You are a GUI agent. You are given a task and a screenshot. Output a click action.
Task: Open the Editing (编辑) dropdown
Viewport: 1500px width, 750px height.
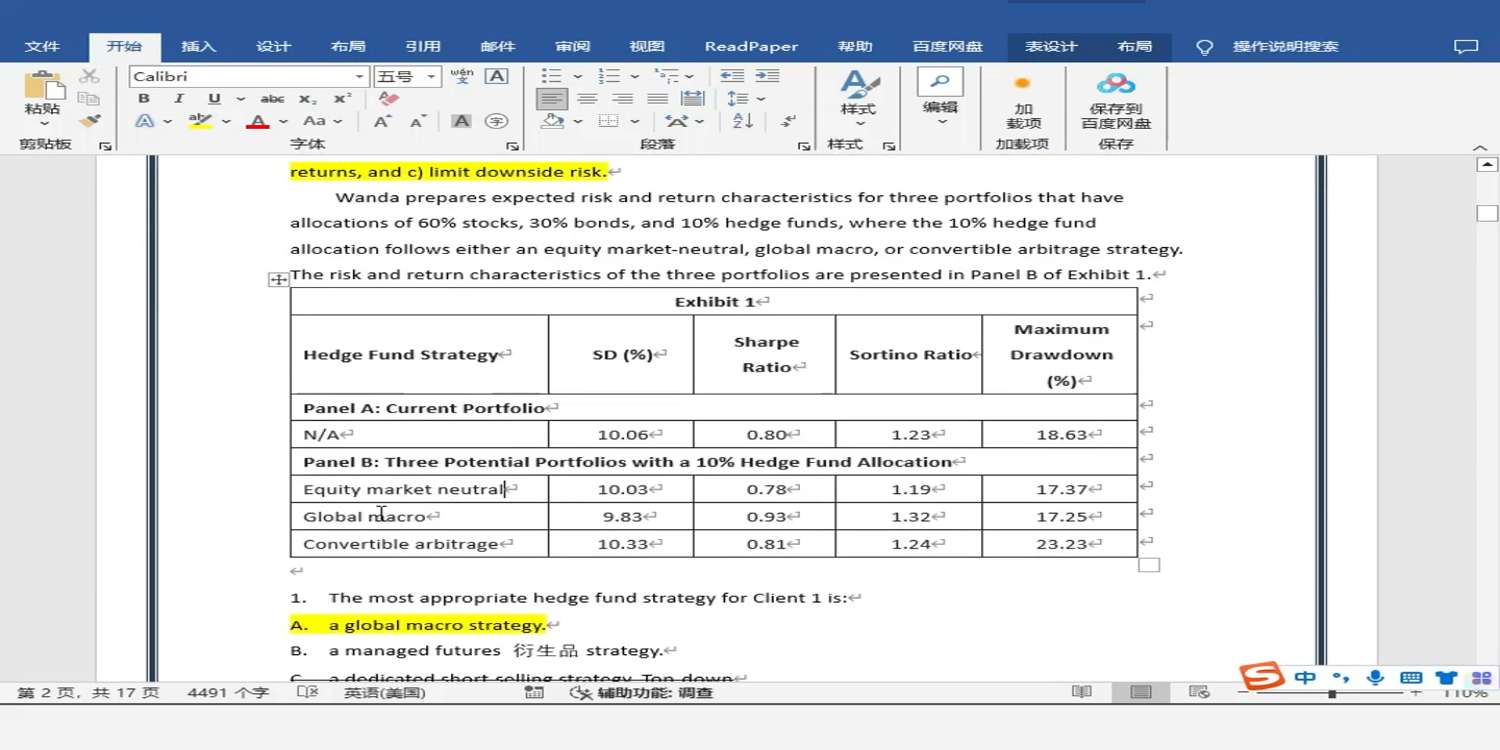coord(940,97)
